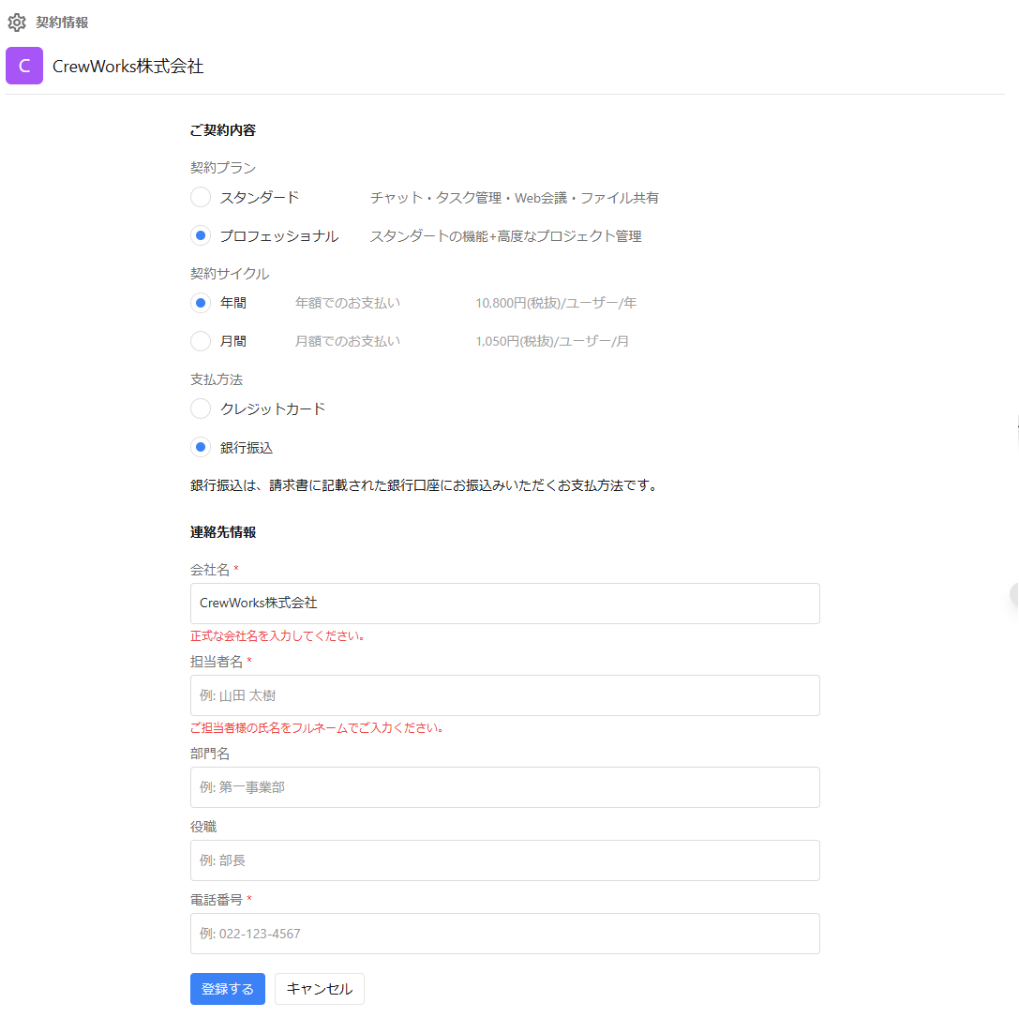This screenshot has height=1018, width=1019.
Task: Click the purple CrewWorks company avatar icon
Action: [23, 66]
